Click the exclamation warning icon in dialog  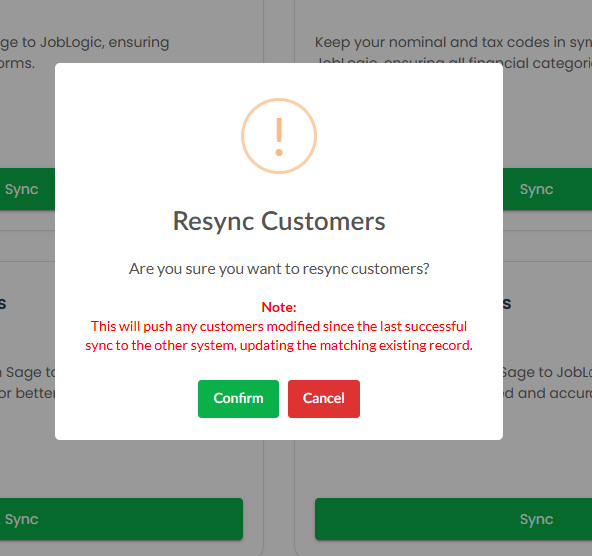[279, 136]
